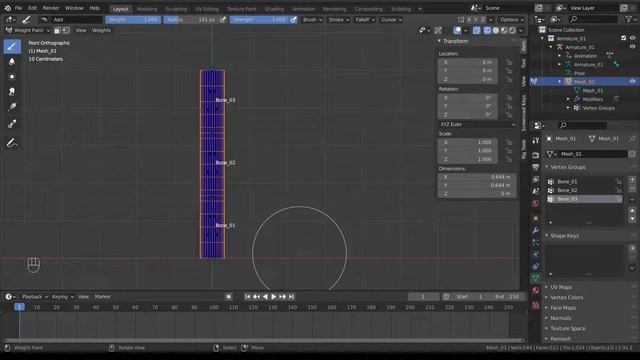The height and width of the screenshot is (360, 640).
Task: Open the Brush settings dropdown
Action: 312,20
